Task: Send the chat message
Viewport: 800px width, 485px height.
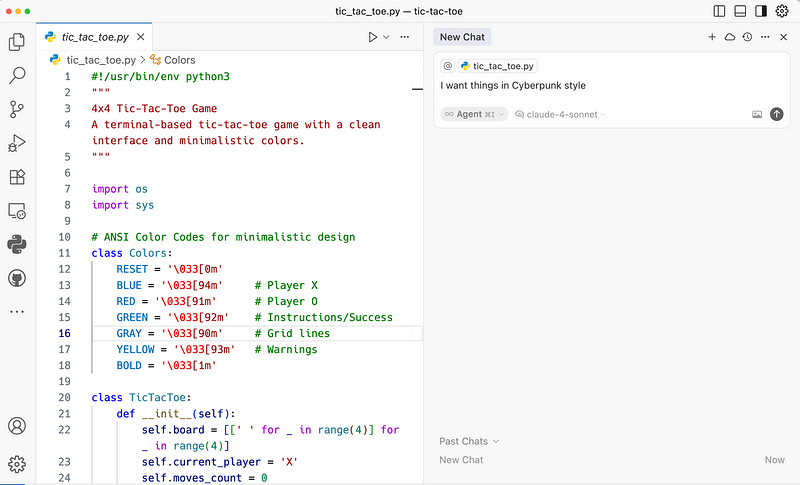Action: 777,114
